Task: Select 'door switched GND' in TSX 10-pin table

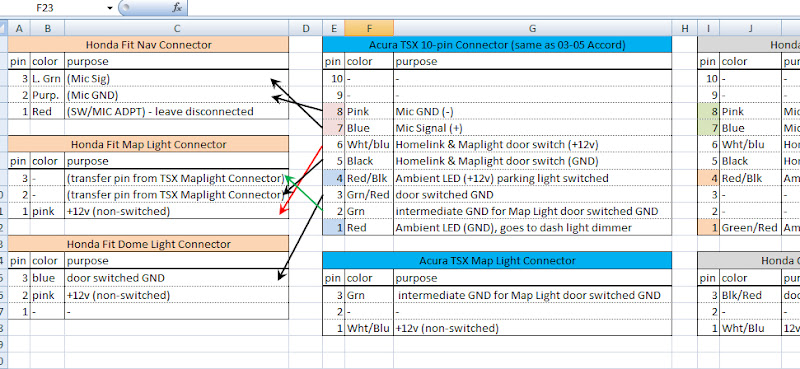Action: click(x=533, y=194)
